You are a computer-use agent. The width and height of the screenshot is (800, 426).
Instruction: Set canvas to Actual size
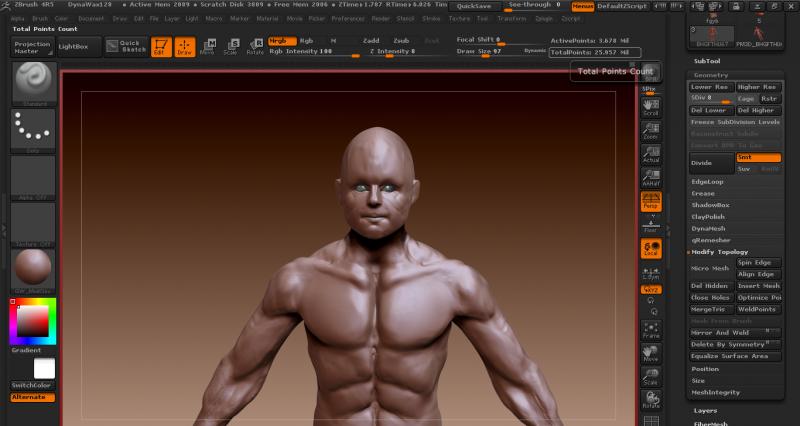point(651,154)
